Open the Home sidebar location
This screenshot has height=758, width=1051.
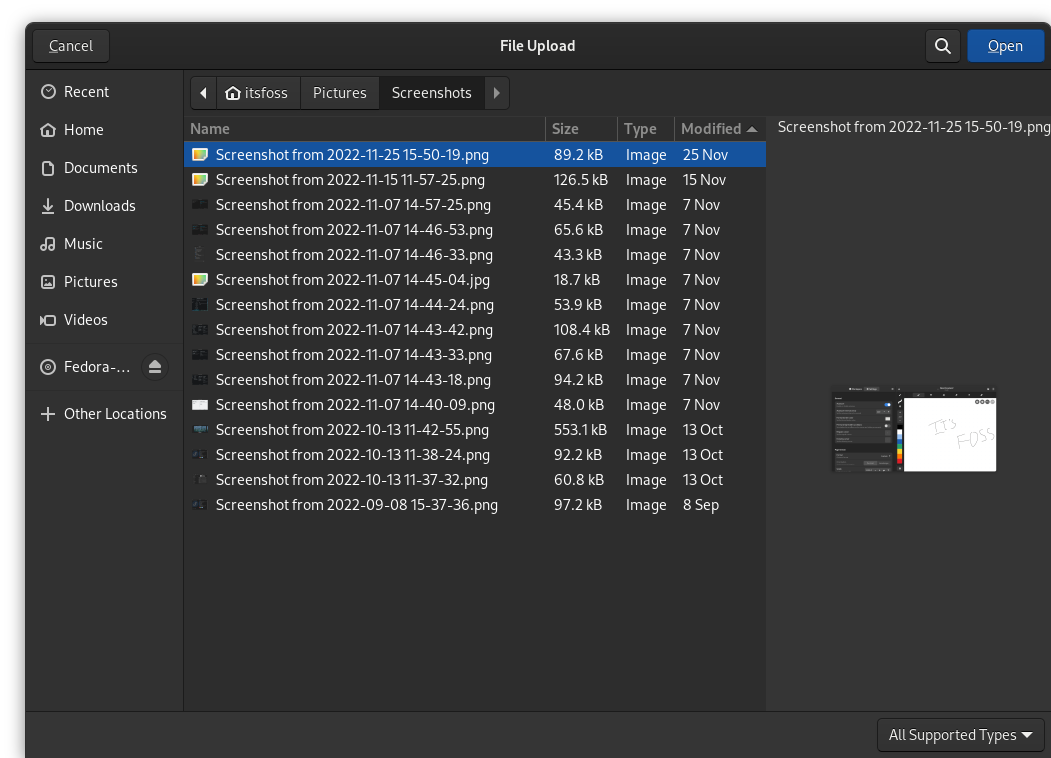[83, 129]
